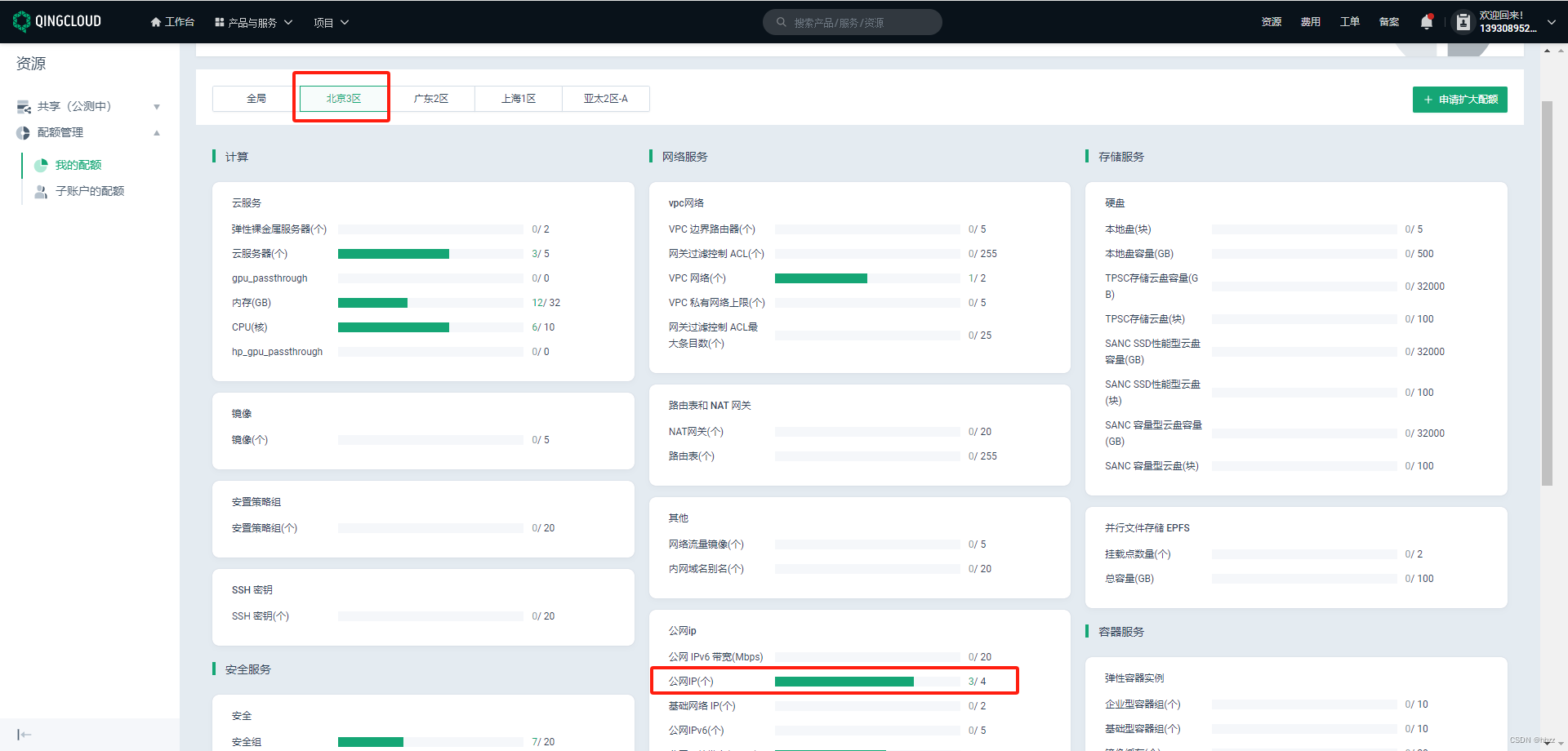Open the 产品与服务 dropdown chevron
The height and width of the screenshot is (751, 1568).
[x=288, y=22]
